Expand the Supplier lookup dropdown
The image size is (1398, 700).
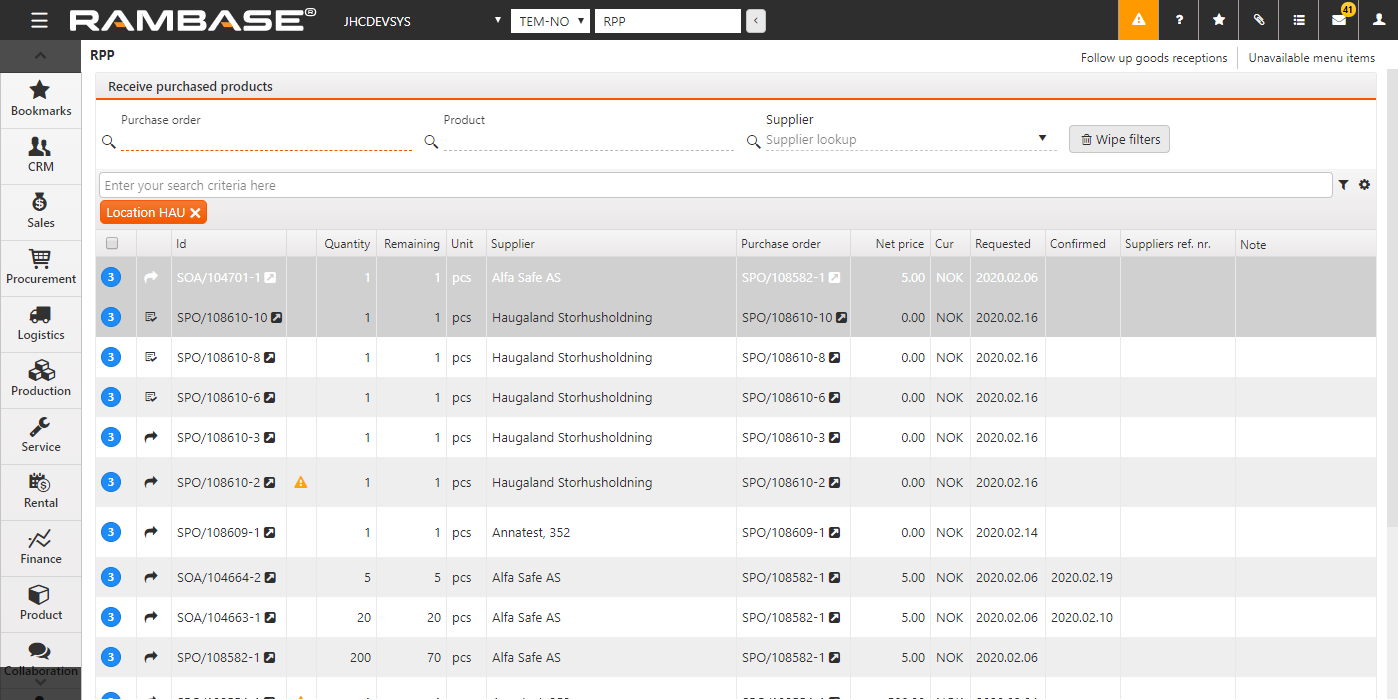click(x=1042, y=139)
